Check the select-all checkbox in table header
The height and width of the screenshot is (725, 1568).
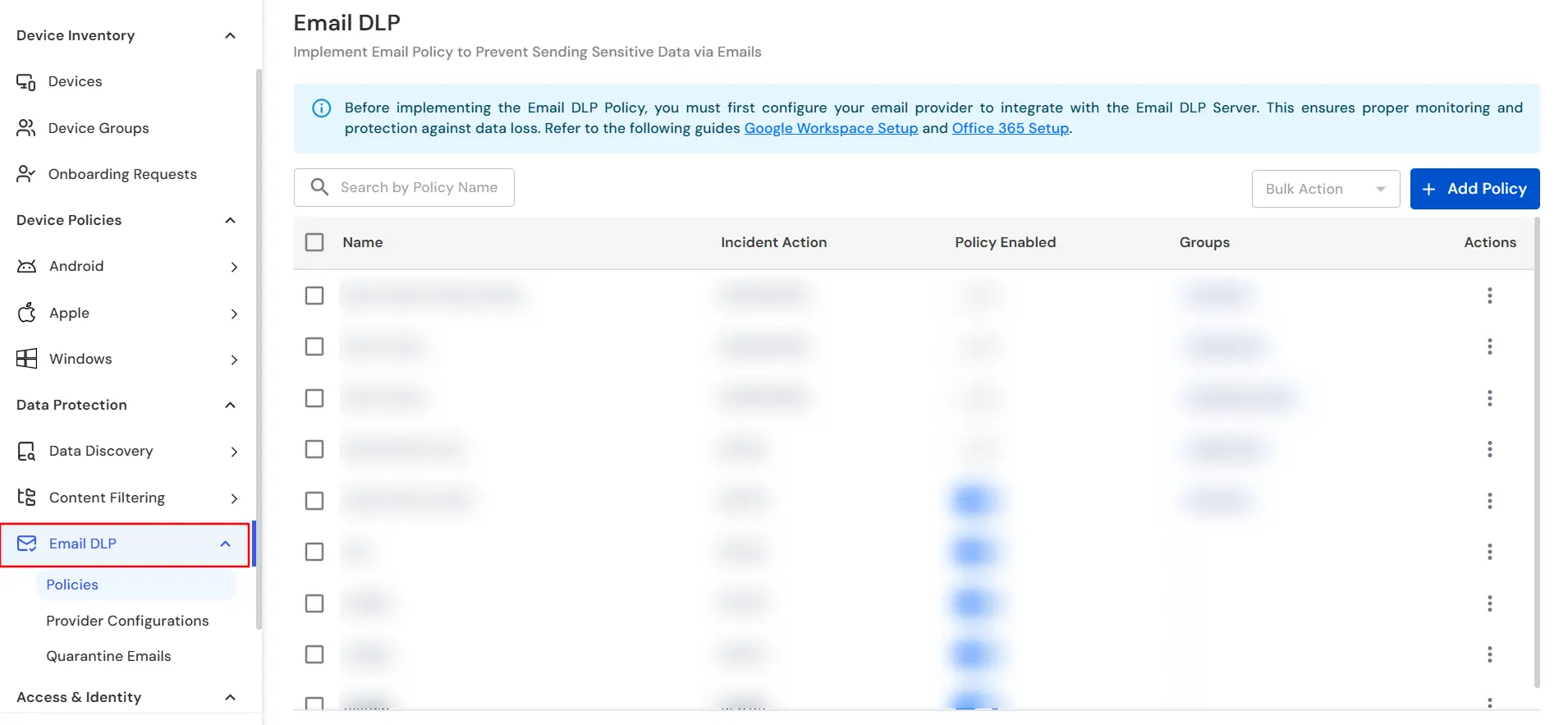314,242
